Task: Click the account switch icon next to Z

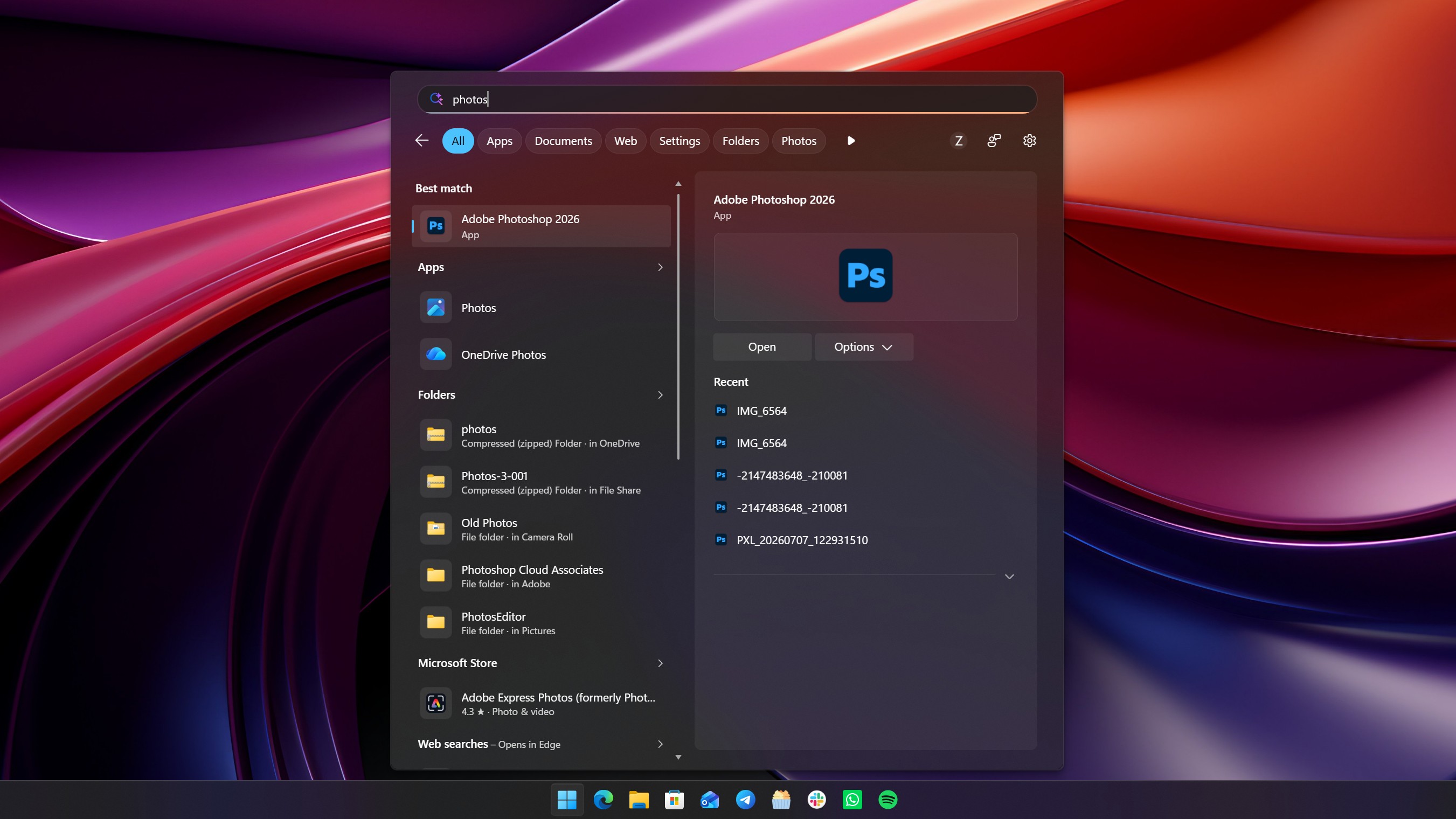Action: tap(994, 141)
